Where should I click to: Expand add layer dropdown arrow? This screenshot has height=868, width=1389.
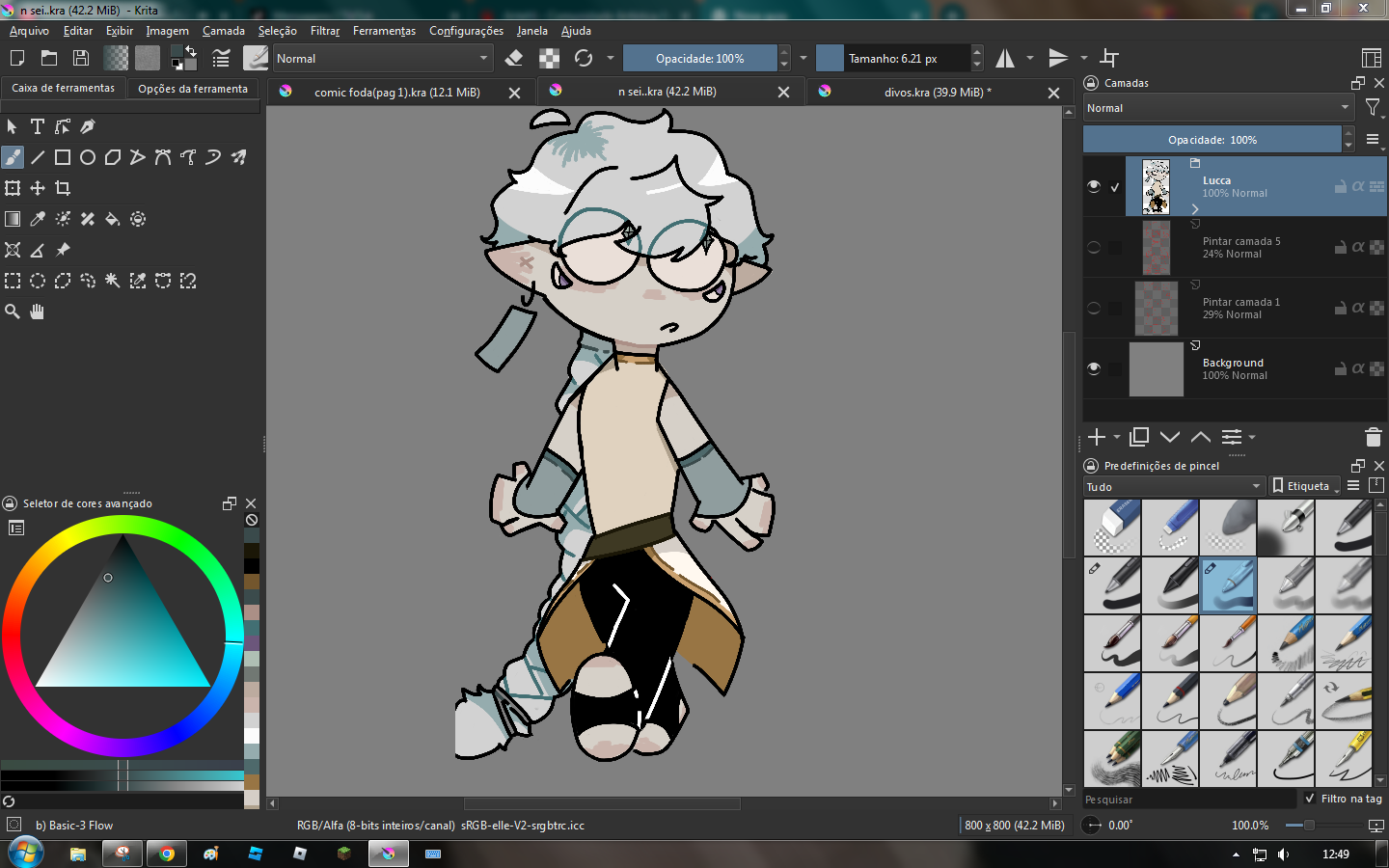pos(1117,437)
